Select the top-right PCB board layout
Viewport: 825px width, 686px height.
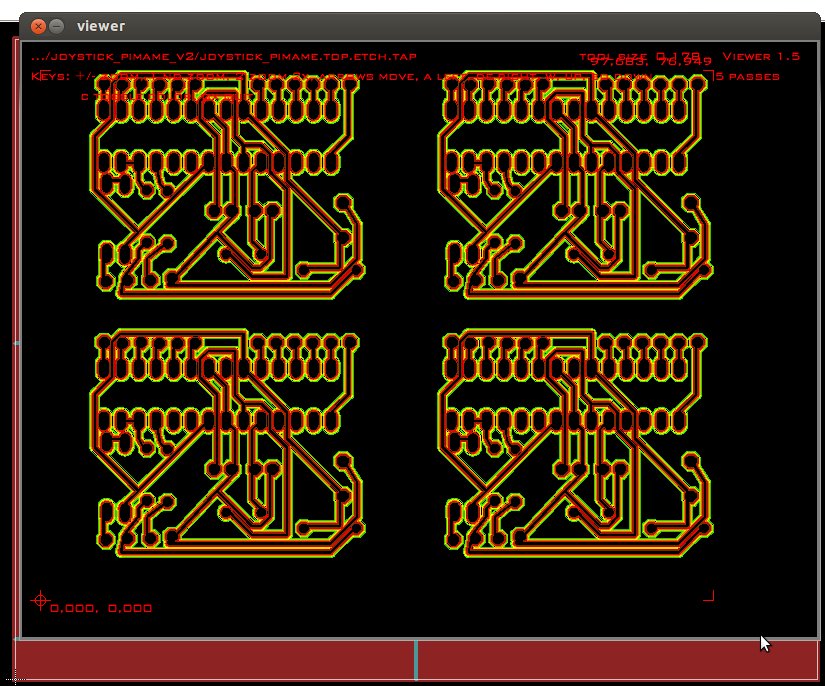tap(576, 187)
